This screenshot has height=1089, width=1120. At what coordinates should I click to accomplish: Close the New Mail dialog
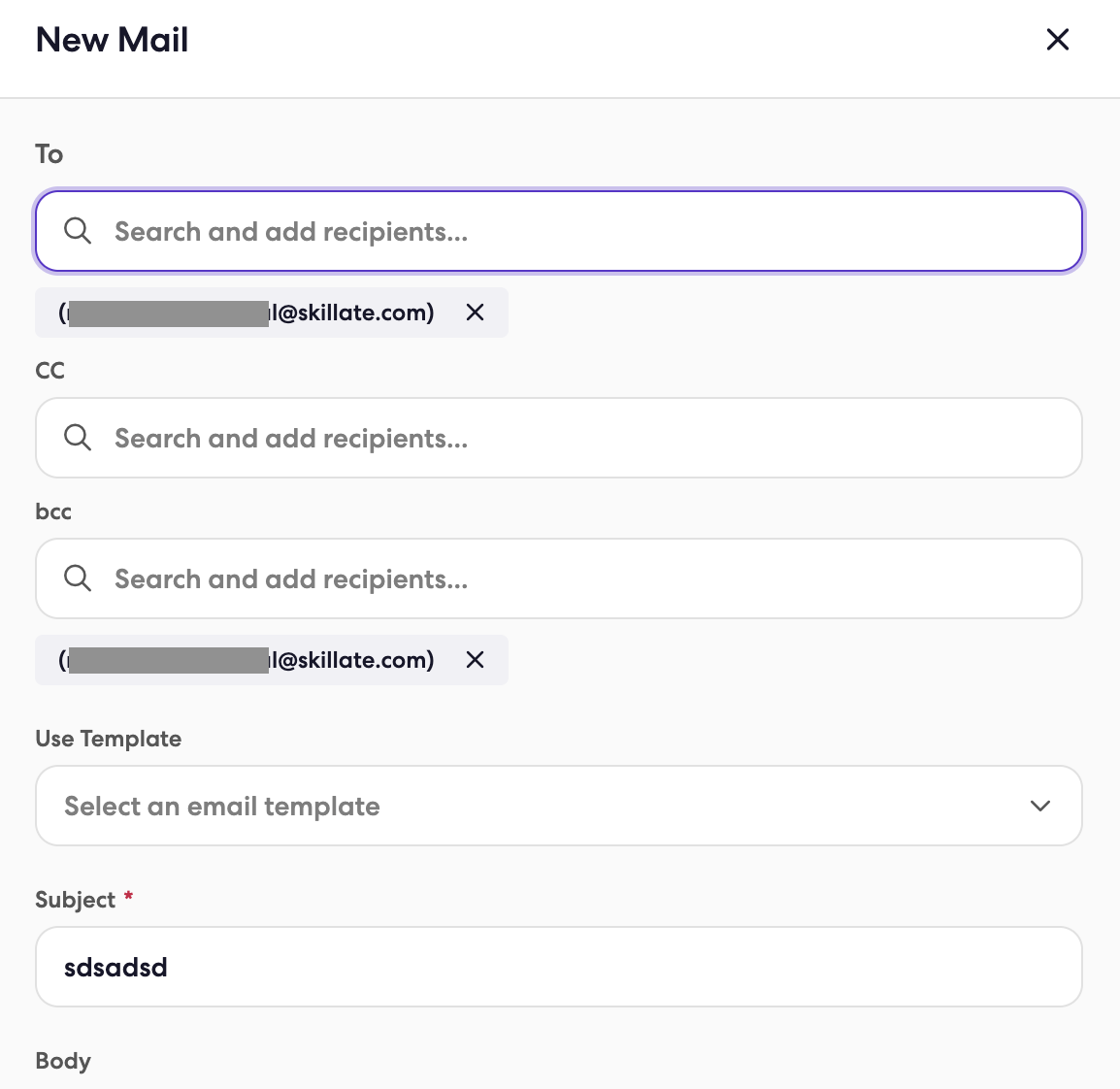click(x=1057, y=39)
